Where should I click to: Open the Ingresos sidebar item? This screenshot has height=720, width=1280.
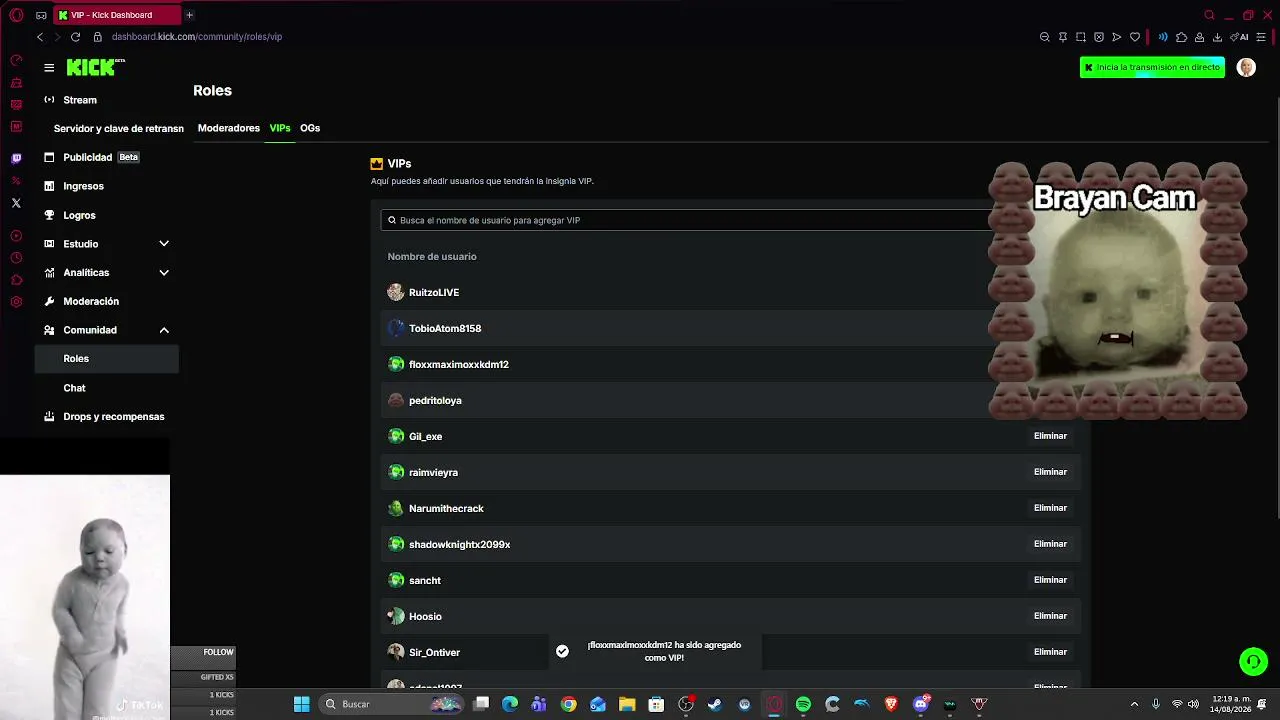(107, 186)
